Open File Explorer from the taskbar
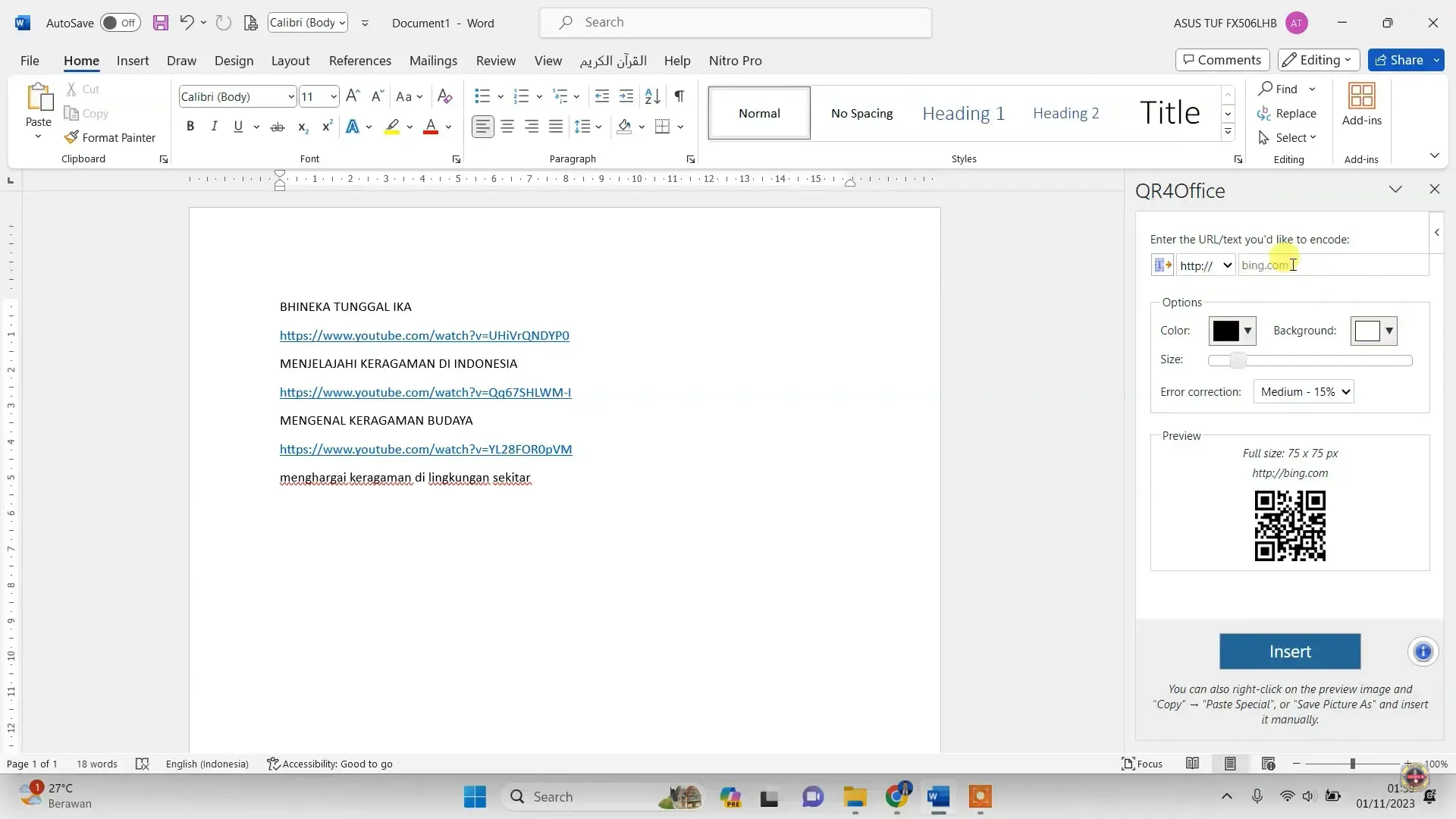This screenshot has width=1456, height=819. pyautogui.click(x=855, y=797)
